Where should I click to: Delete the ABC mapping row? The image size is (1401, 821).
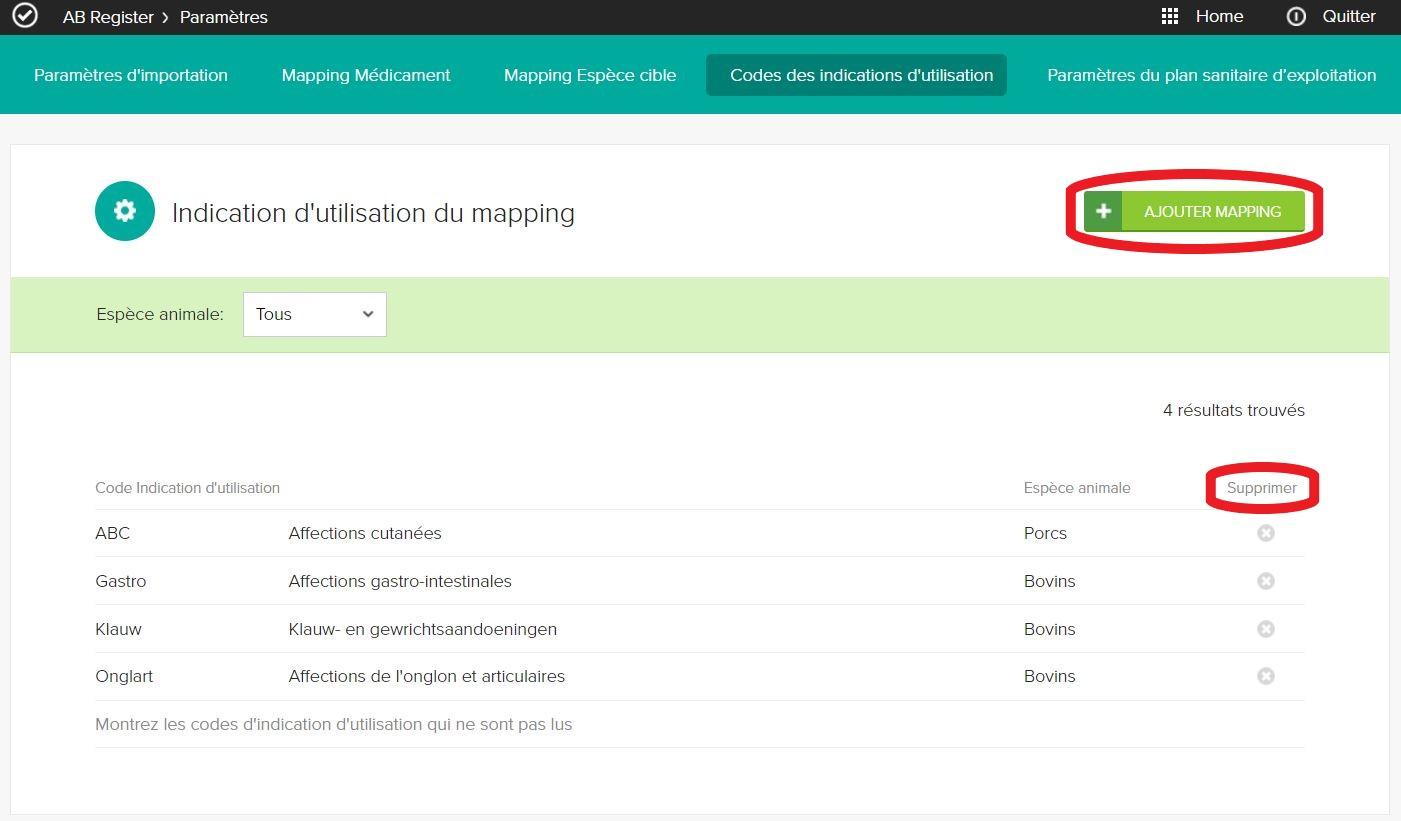[1265, 533]
